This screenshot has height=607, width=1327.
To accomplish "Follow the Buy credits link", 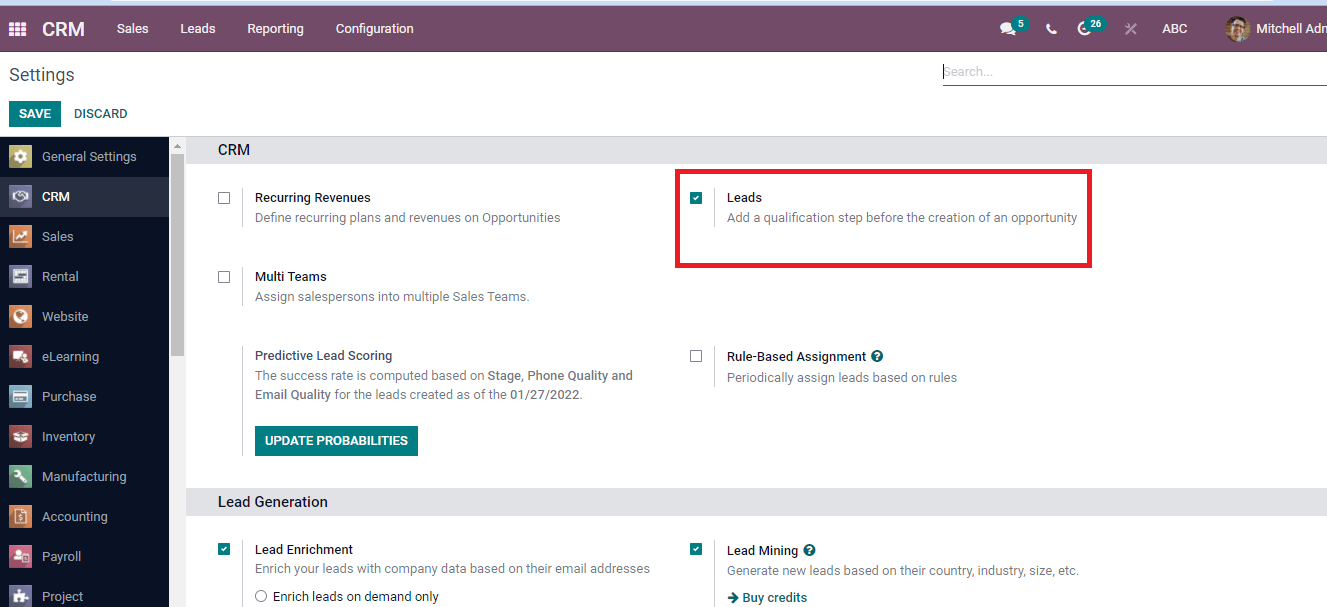I will (x=773, y=598).
